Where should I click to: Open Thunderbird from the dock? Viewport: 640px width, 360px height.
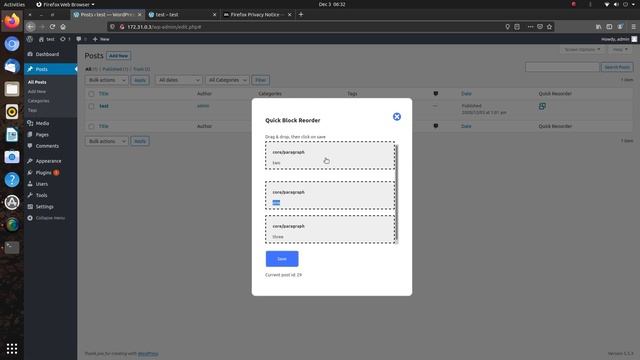[12, 66]
